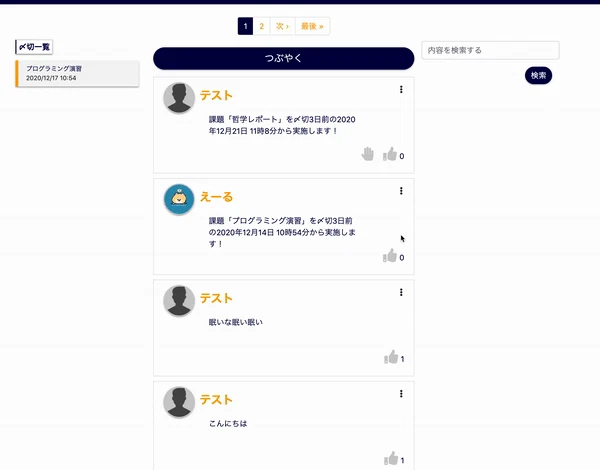Open the テスト username on the 哲学レポート post
The image size is (600, 470).
coord(216,95)
